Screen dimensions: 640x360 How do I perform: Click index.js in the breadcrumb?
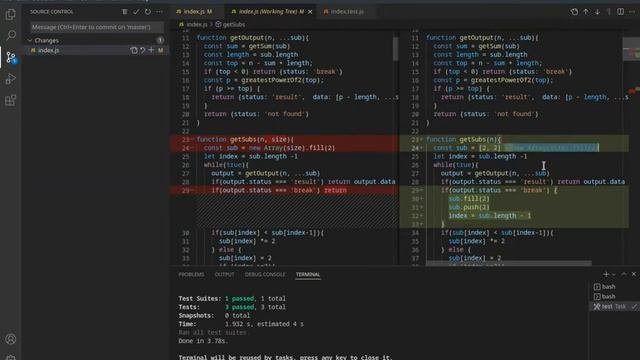tap(197, 24)
